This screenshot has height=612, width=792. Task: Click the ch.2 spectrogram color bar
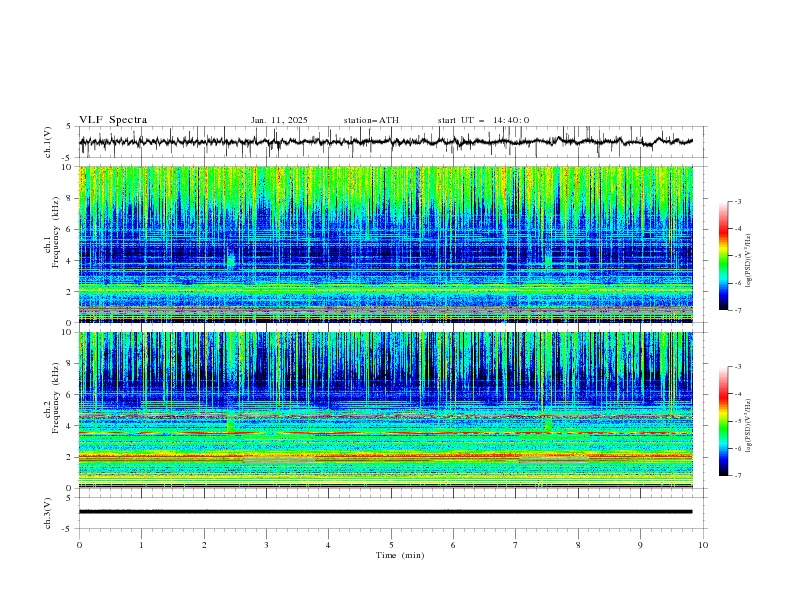(x=724, y=421)
